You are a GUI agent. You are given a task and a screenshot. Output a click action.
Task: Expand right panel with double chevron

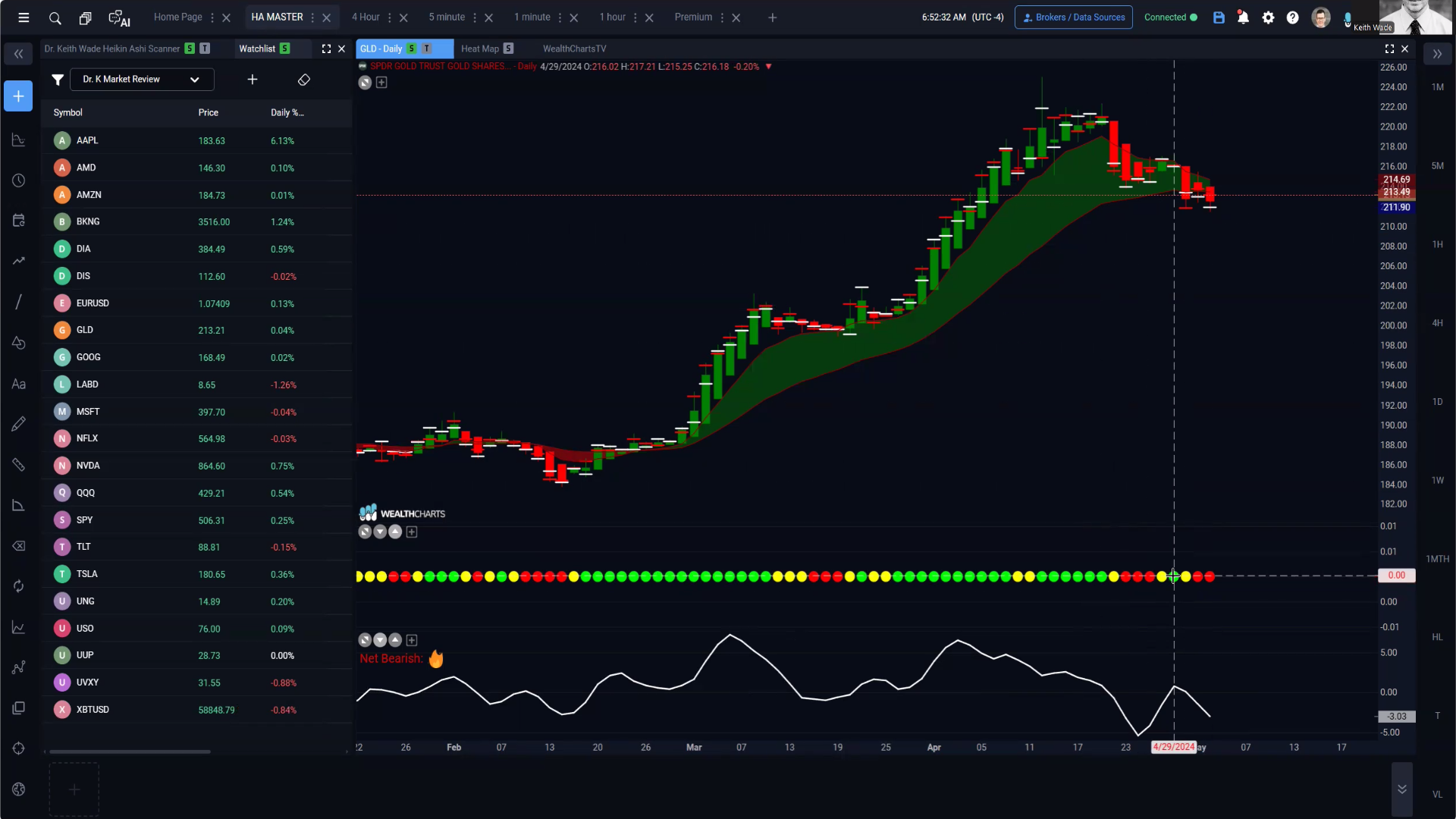tap(1437, 54)
